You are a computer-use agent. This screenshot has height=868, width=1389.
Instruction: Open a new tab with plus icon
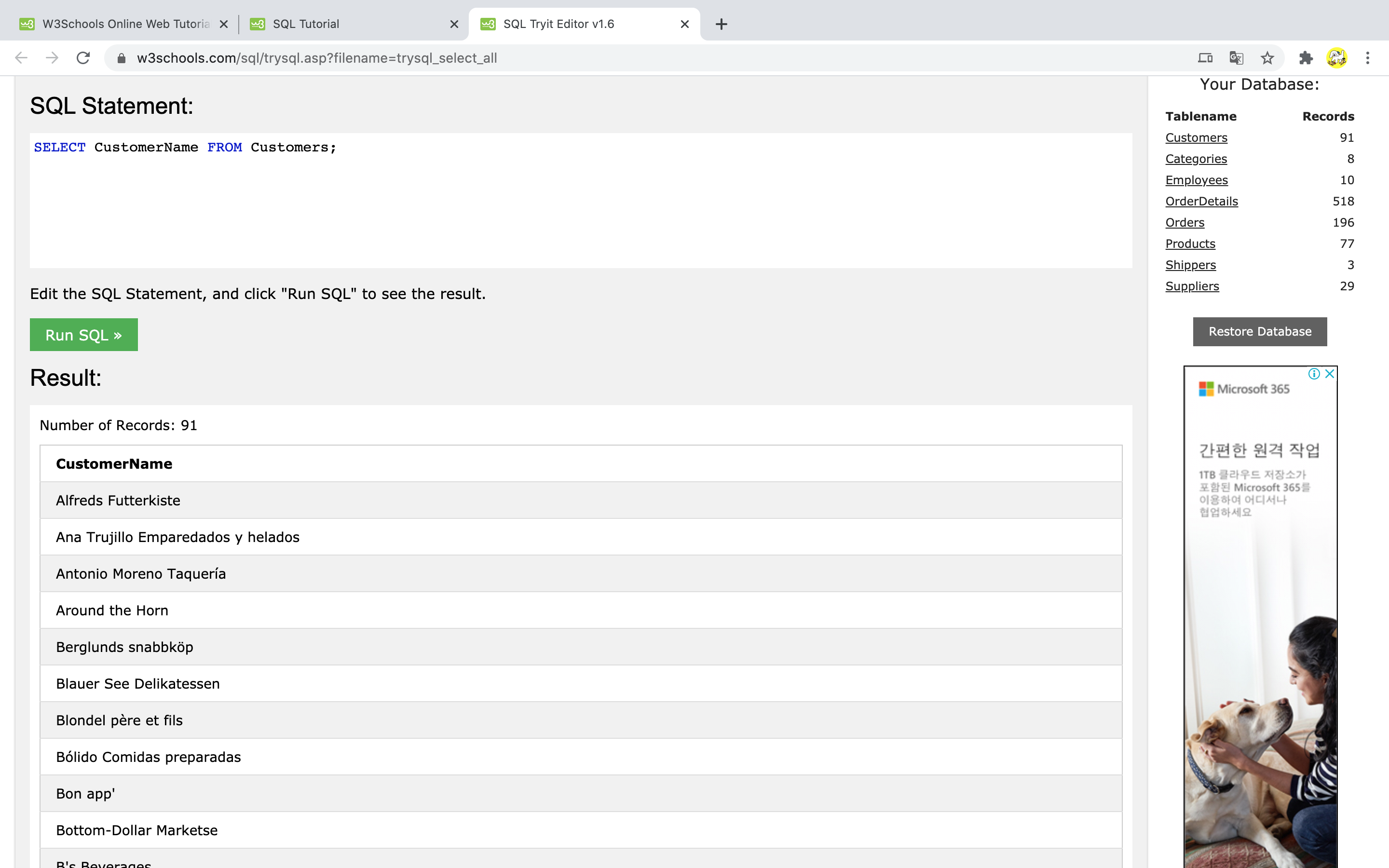click(x=722, y=24)
